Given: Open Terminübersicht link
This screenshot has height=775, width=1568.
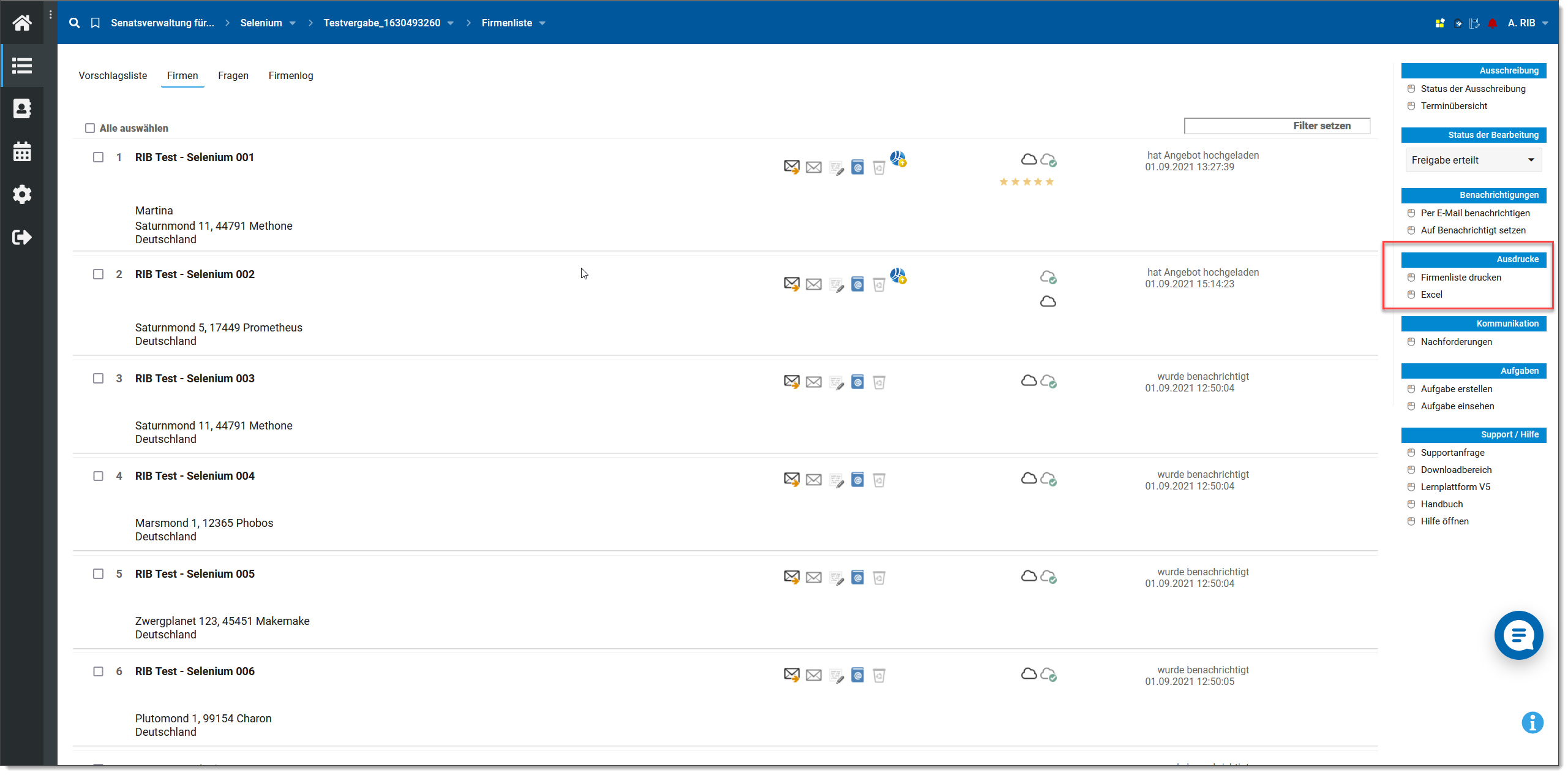Looking at the screenshot, I should coord(1454,106).
